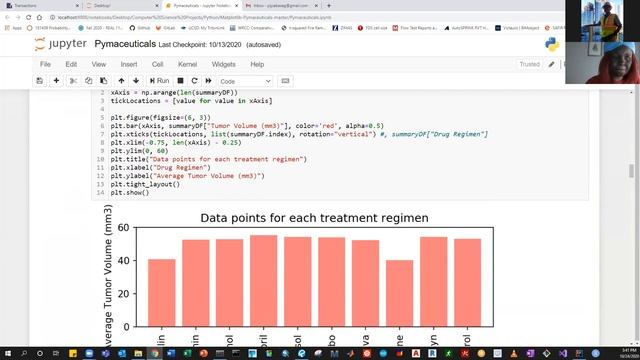Go to the browser home page
640x360 pixels.
tap(39, 18)
